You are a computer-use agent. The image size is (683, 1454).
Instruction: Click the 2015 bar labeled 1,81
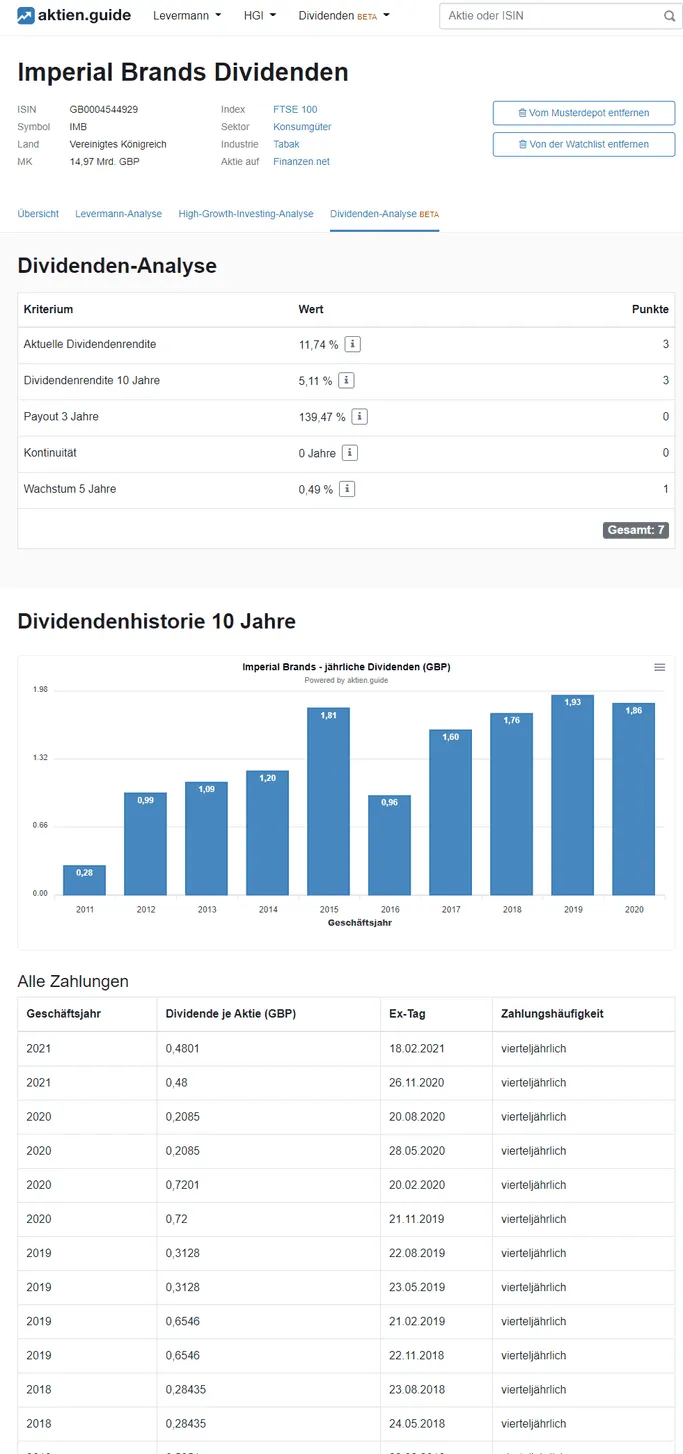coord(328,802)
